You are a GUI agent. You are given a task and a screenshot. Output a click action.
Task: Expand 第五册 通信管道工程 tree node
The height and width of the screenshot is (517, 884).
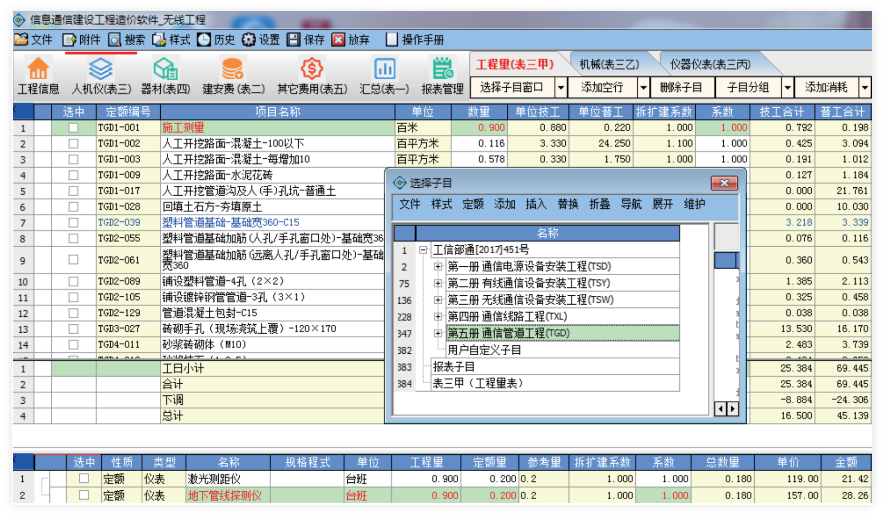point(438,333)
